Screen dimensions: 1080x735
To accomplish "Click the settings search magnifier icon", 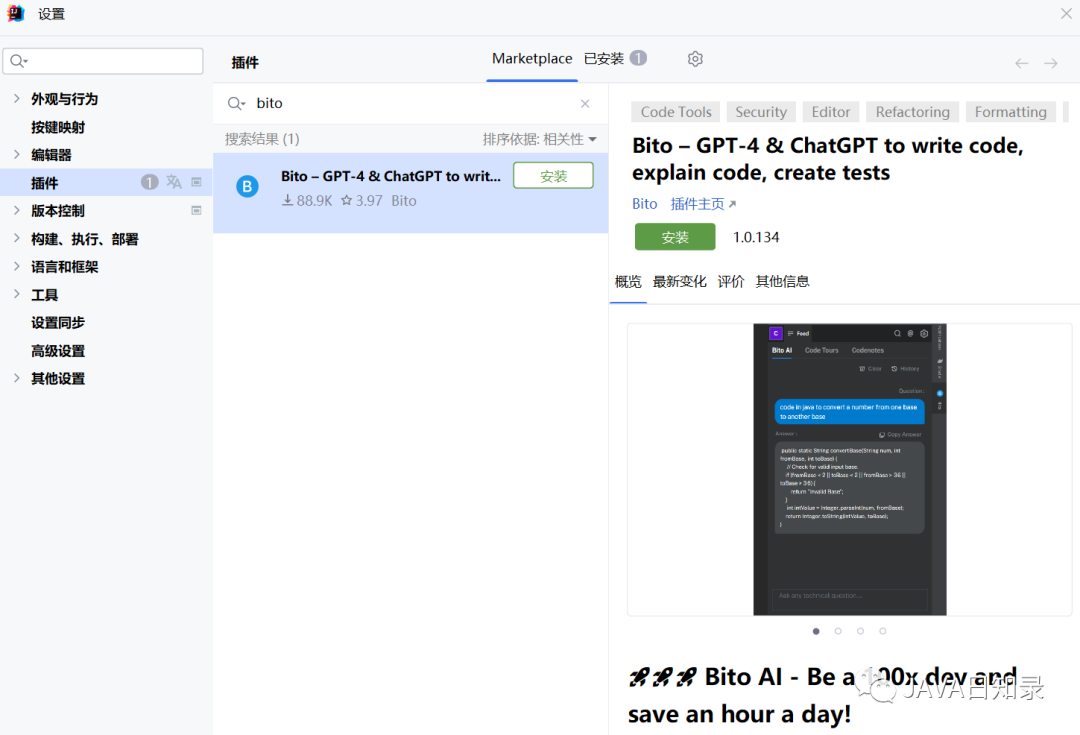I will (x=18, y=61).
